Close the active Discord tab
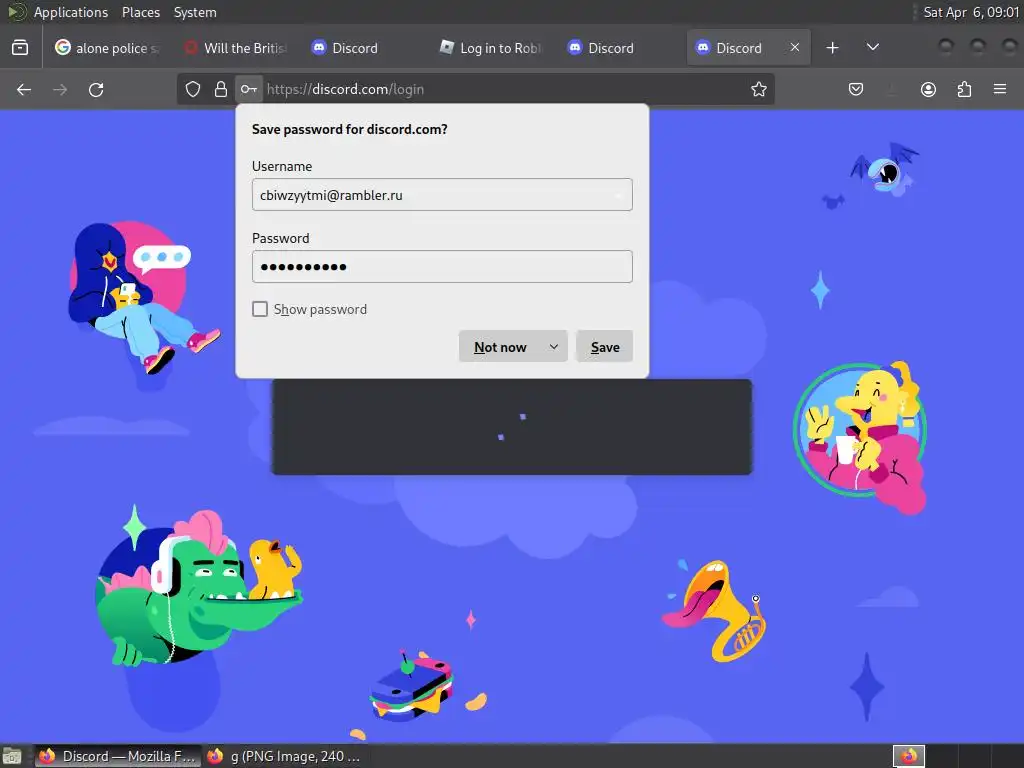1024x768 pixels. pyautogui.click(x=795, y=47)
